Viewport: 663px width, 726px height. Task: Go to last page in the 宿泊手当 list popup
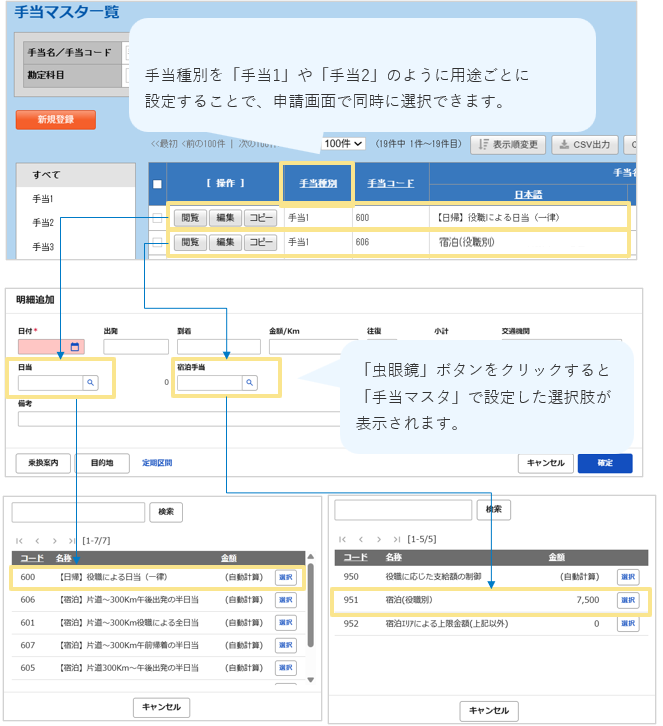[x=397, y=539]
